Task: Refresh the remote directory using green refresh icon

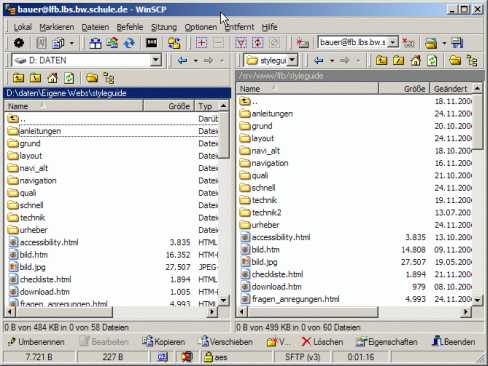Action: click(432, 60)
